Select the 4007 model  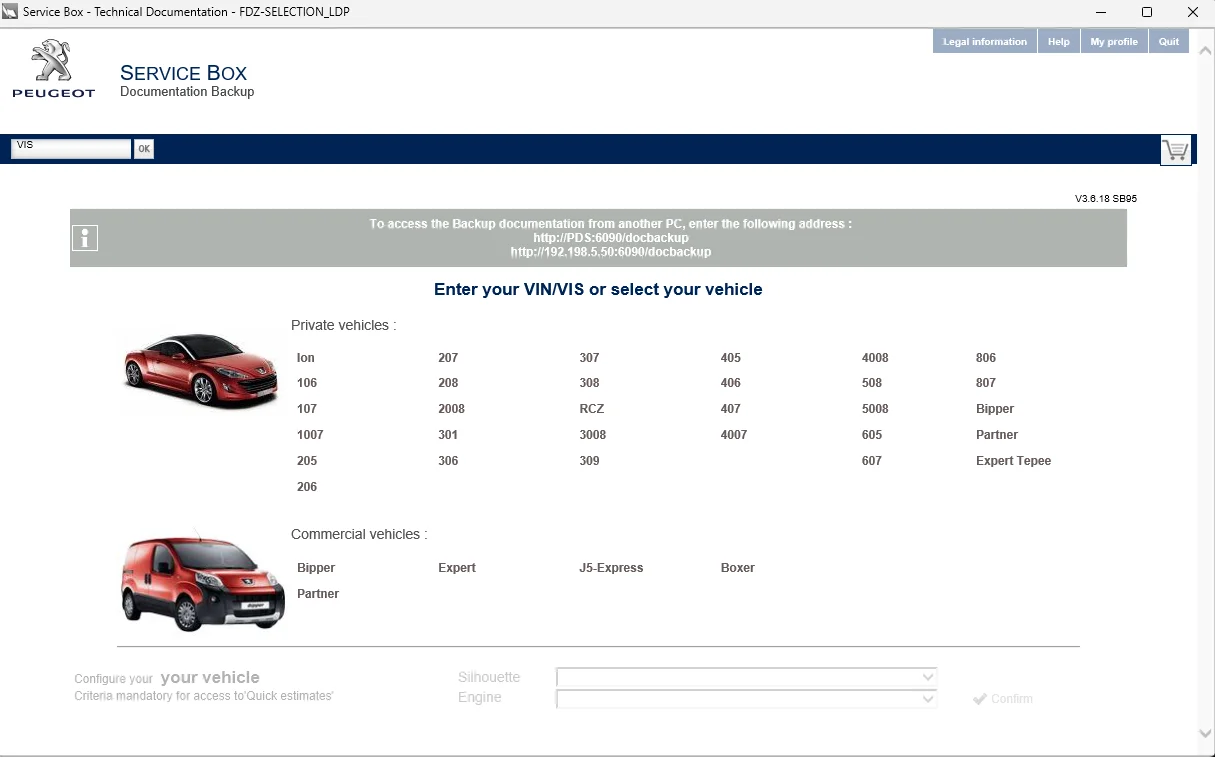click(x=734, y=435)
